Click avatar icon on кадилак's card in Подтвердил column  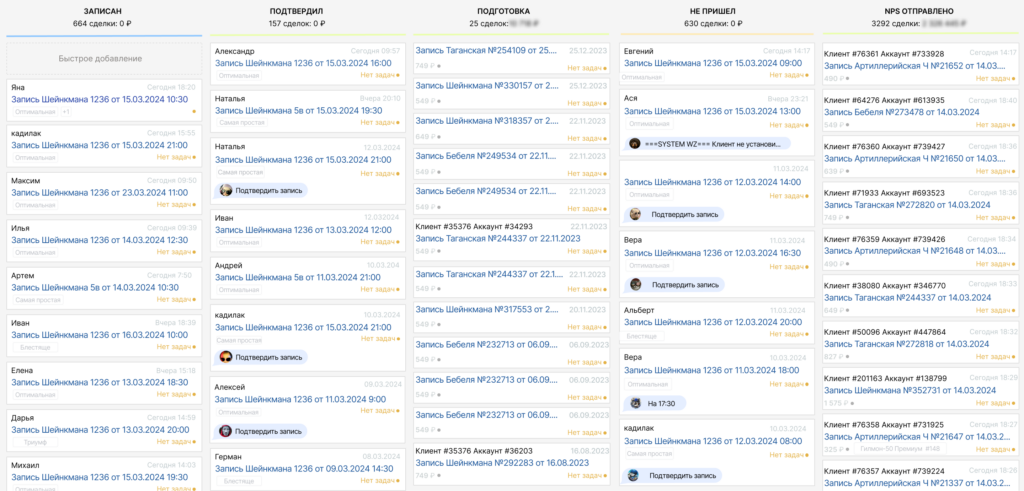[226, 357]
